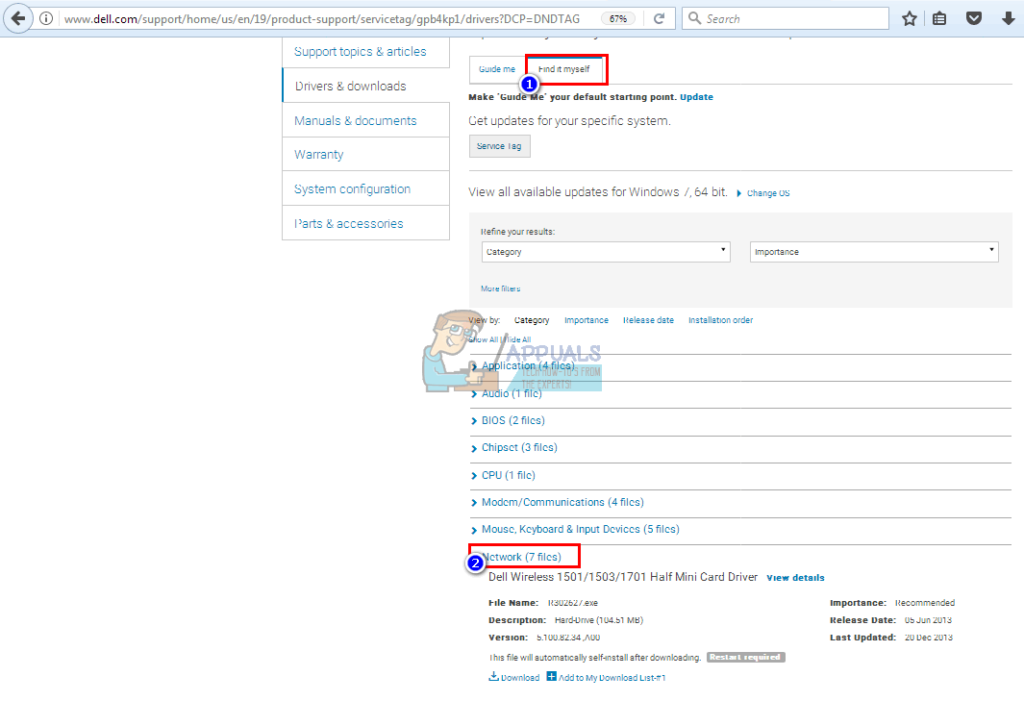Expand Audio (1 file) category
This screenshot has width=1024, height=701.
point(511,394)
